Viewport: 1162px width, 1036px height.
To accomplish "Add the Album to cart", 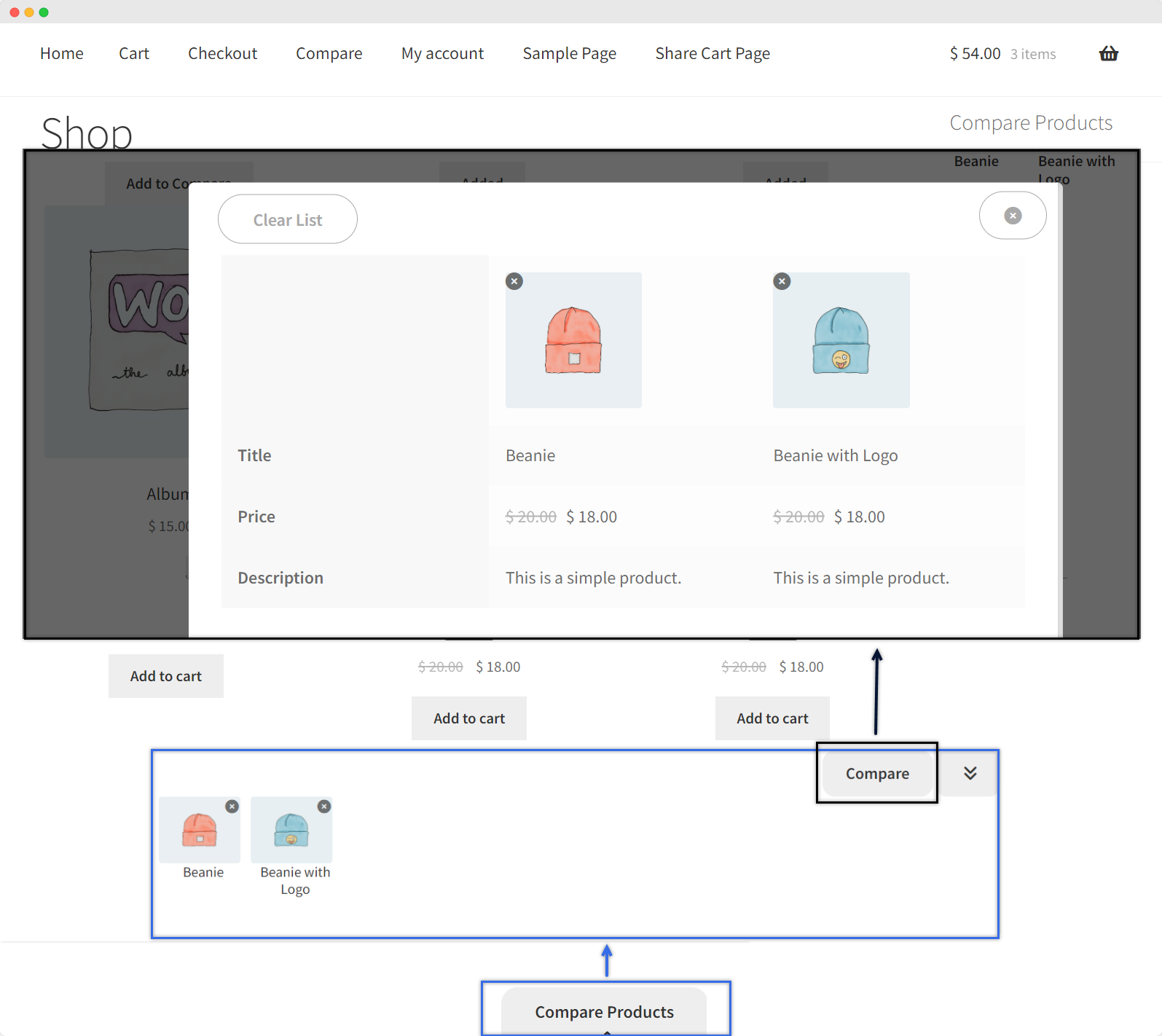I will pyautogui.click(x=166, y=676).
